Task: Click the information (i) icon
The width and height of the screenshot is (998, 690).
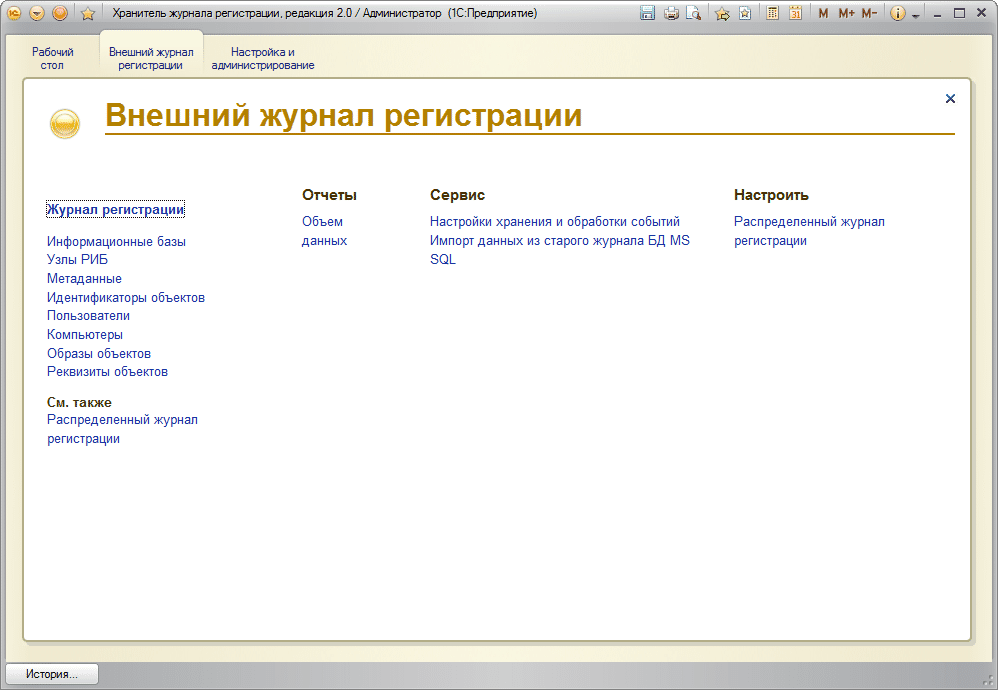Action: (x=897, y=13)
